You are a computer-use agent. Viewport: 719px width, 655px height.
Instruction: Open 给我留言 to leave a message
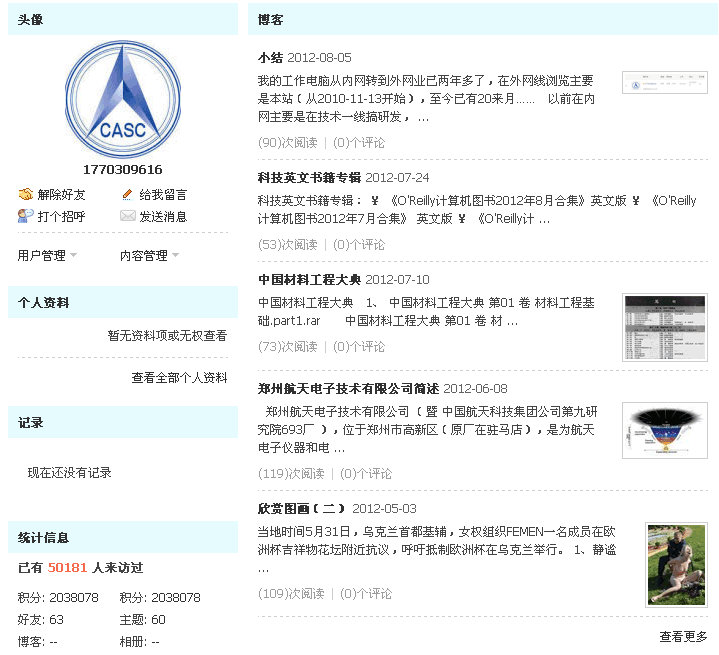point(163,195)
